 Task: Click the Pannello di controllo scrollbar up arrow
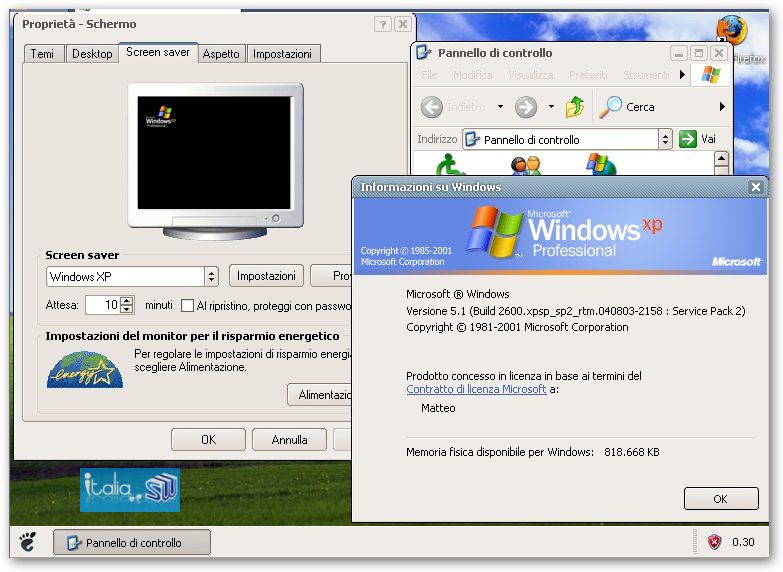point(722,159)
